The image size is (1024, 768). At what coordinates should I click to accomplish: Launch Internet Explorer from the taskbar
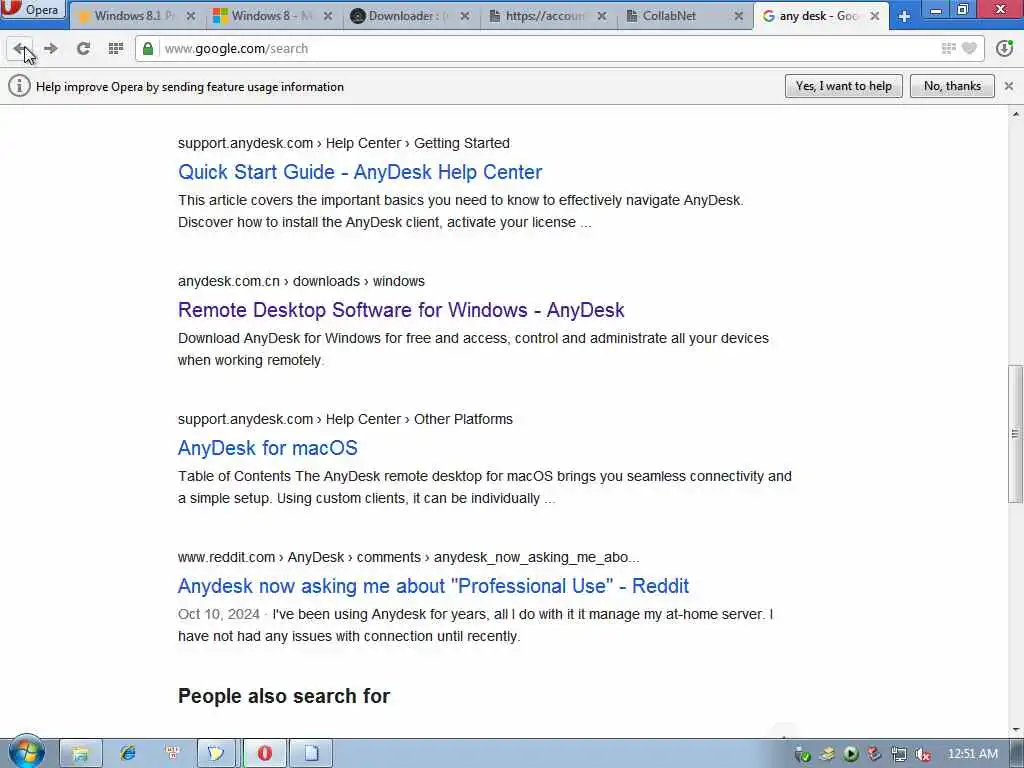(x=128, y=754)
